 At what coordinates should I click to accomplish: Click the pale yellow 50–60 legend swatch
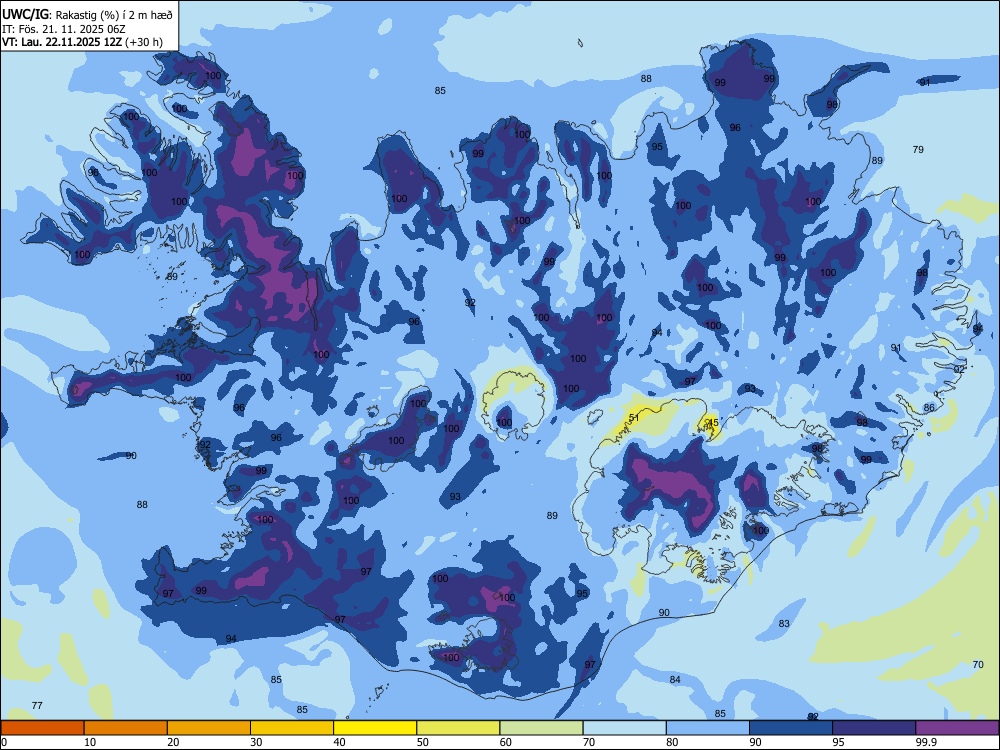pos(459,728)
